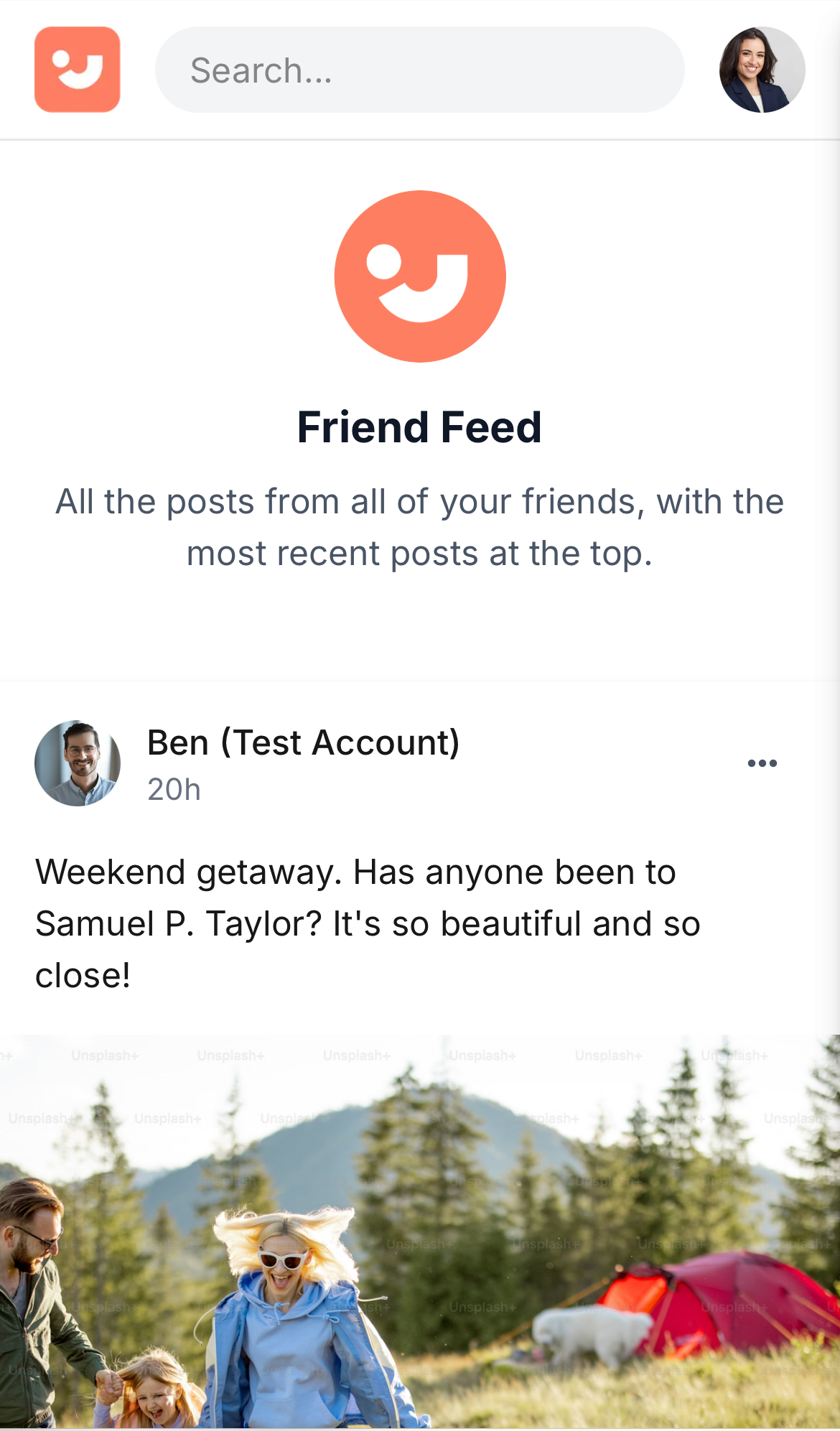Click the word 'close!' ending the post
This screenshot has width=840, height=1431.
83,976
